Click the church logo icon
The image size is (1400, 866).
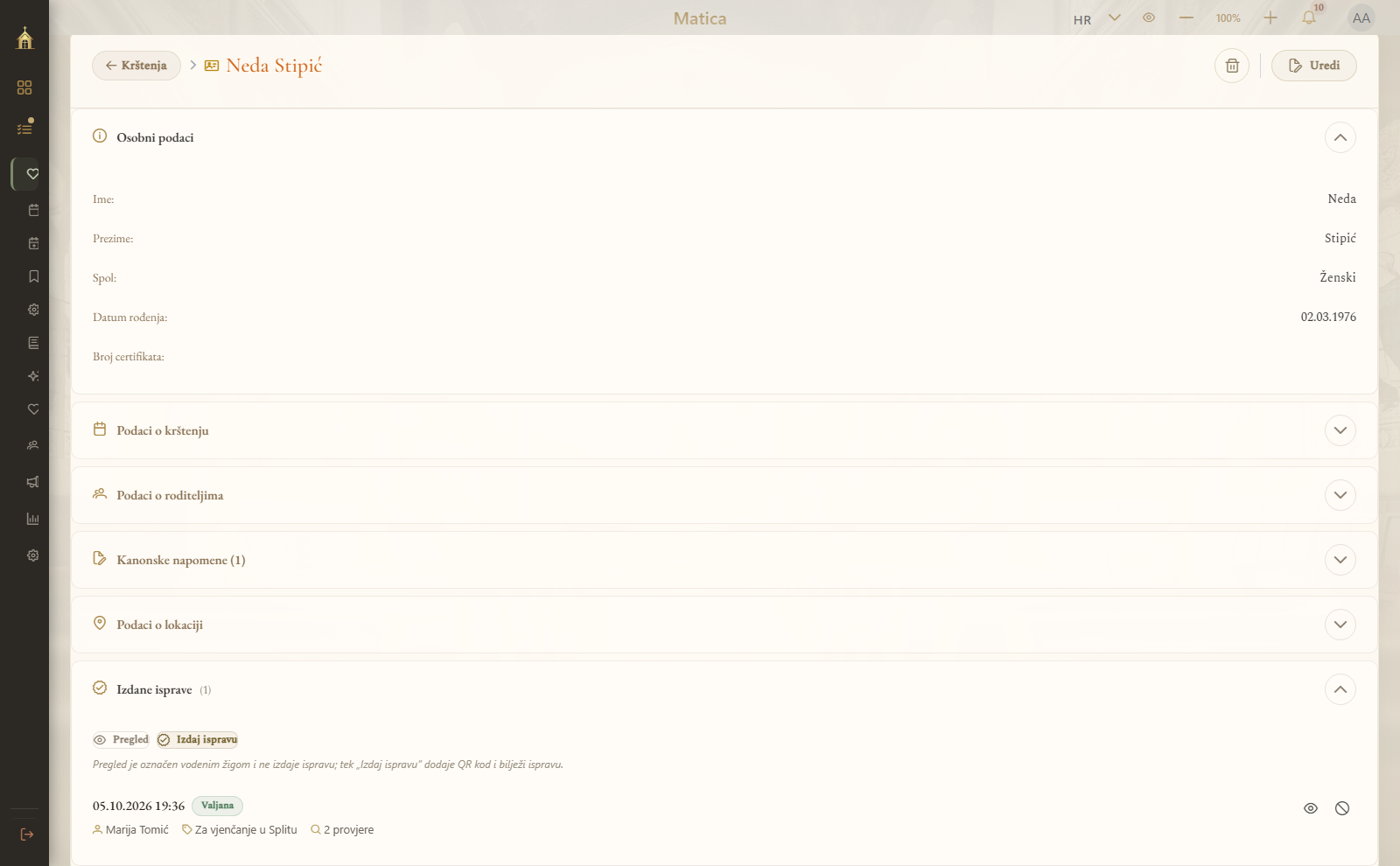tap(24, 38)
